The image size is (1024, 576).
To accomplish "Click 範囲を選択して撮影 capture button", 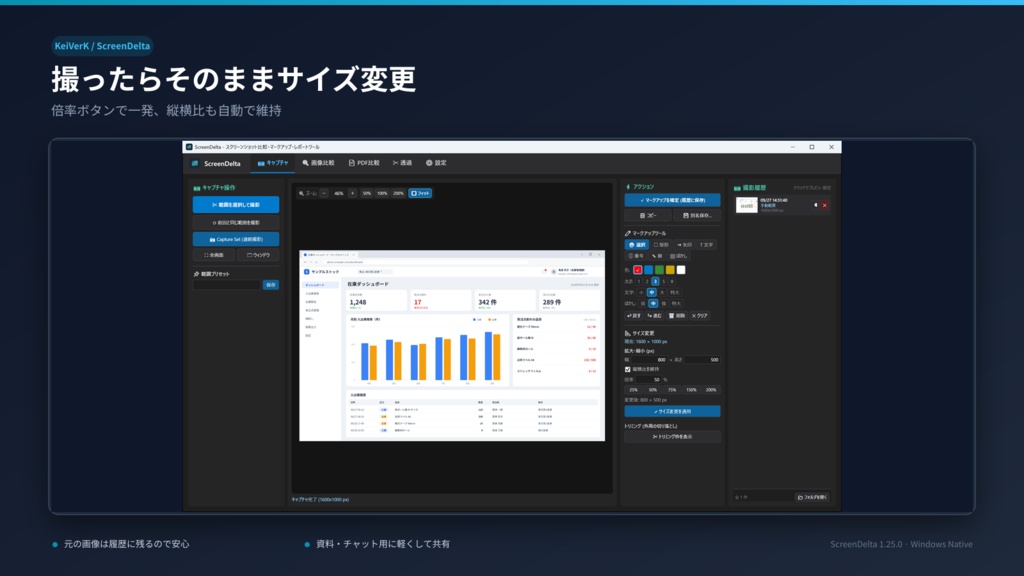I will 236,204.
